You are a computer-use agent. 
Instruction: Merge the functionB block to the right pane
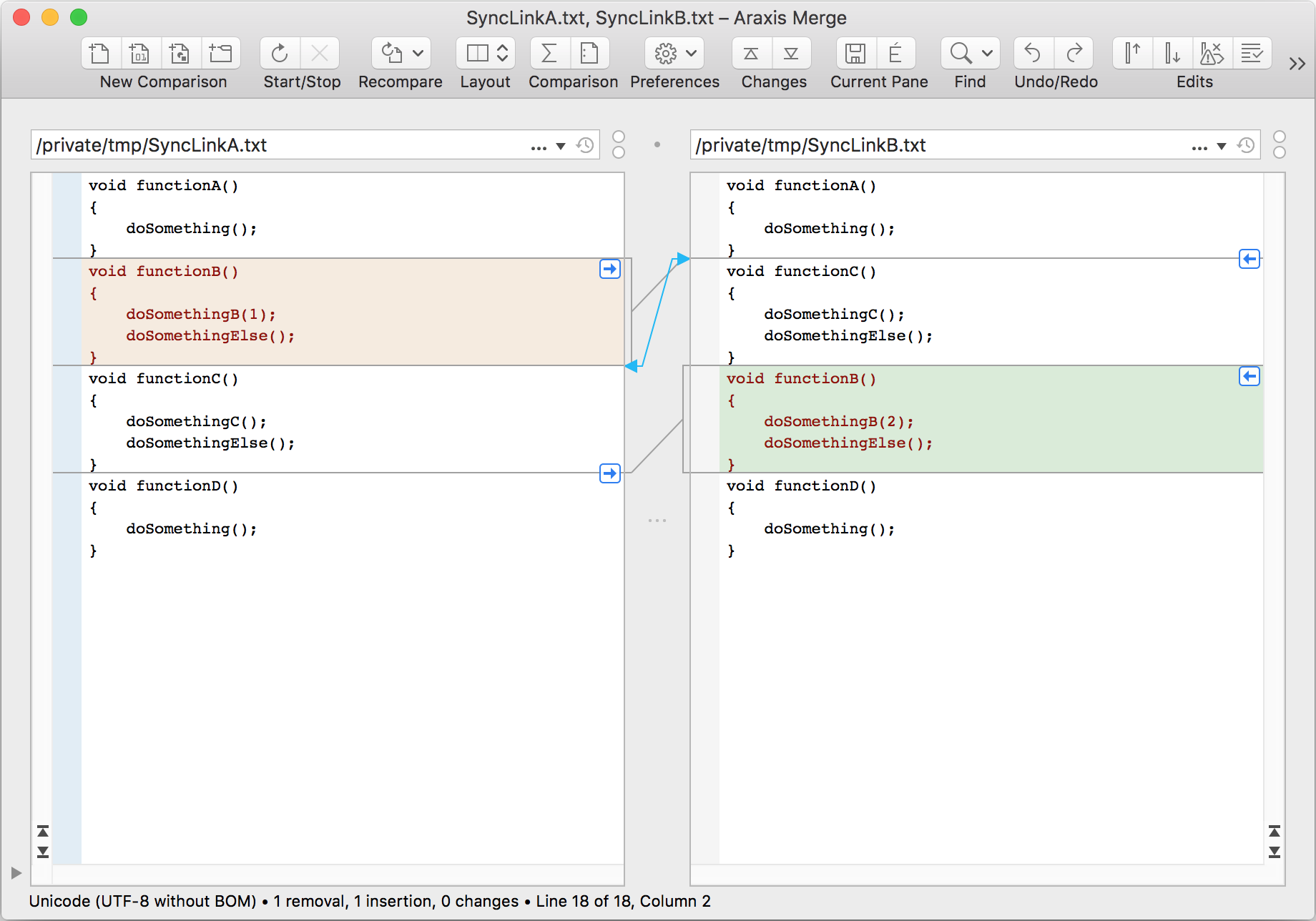click(609, 269)
